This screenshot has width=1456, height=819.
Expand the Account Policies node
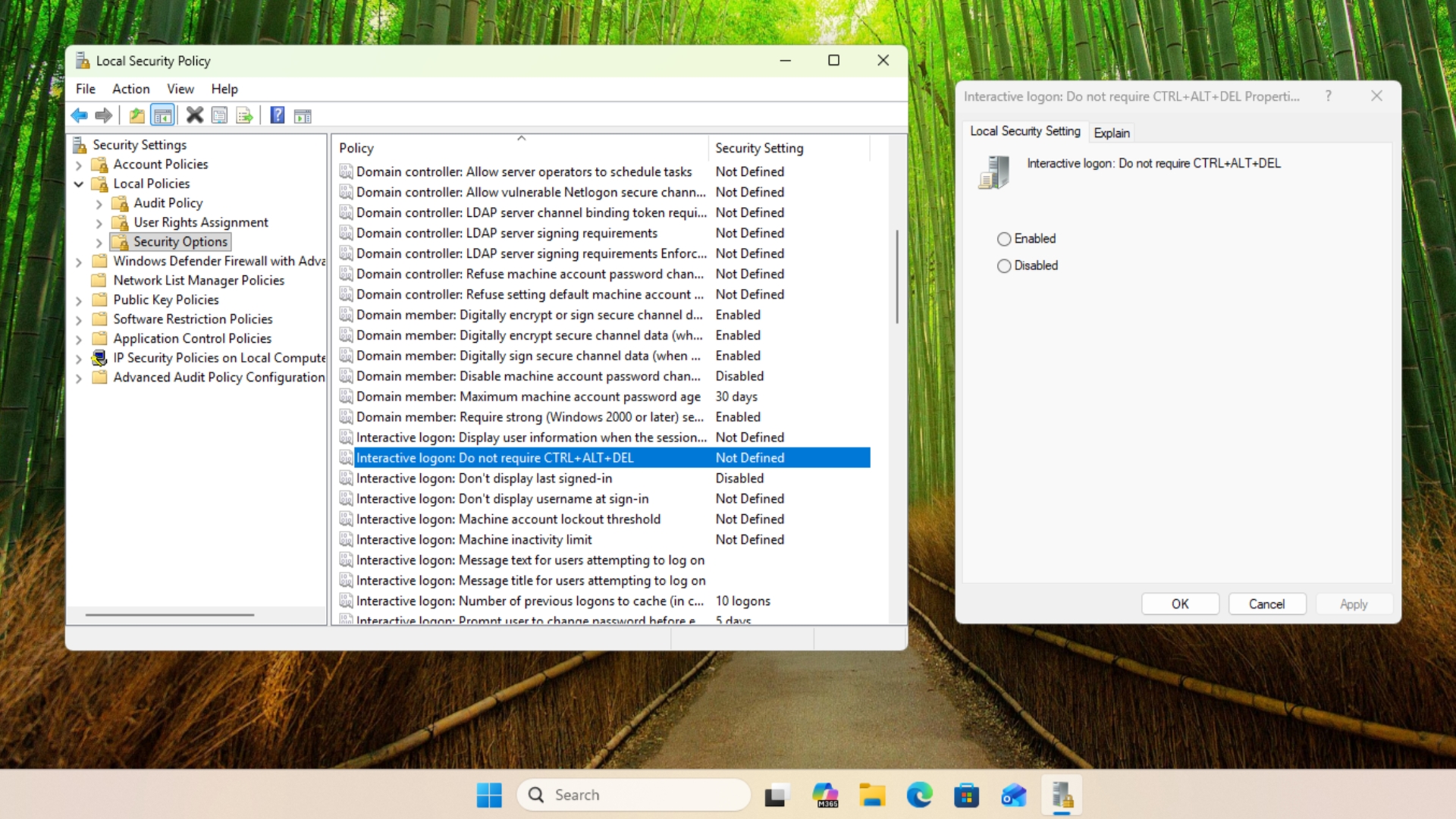point(79,165)
